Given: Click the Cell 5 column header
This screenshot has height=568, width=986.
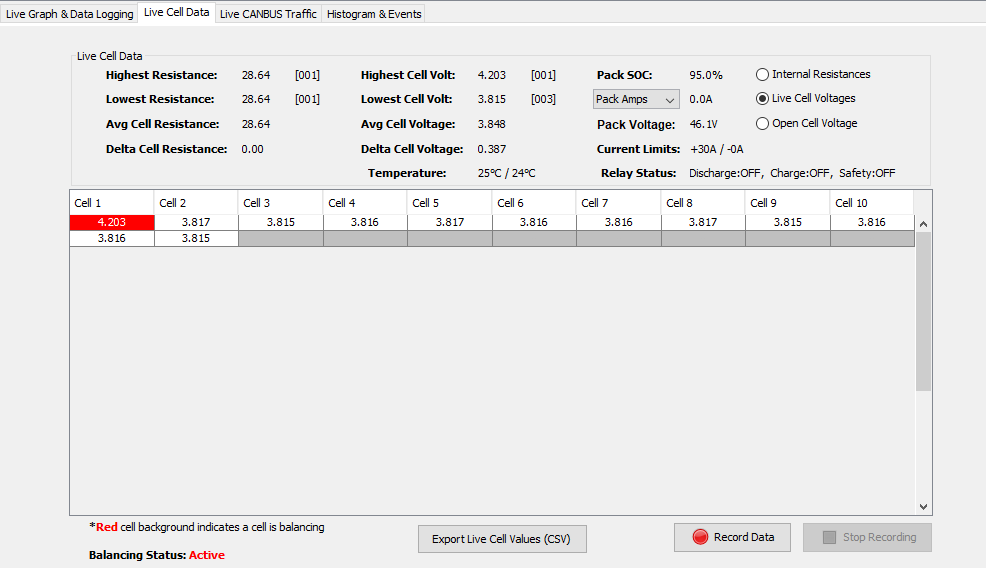Looking at the screenshot, I should click(x=449, y=203).
